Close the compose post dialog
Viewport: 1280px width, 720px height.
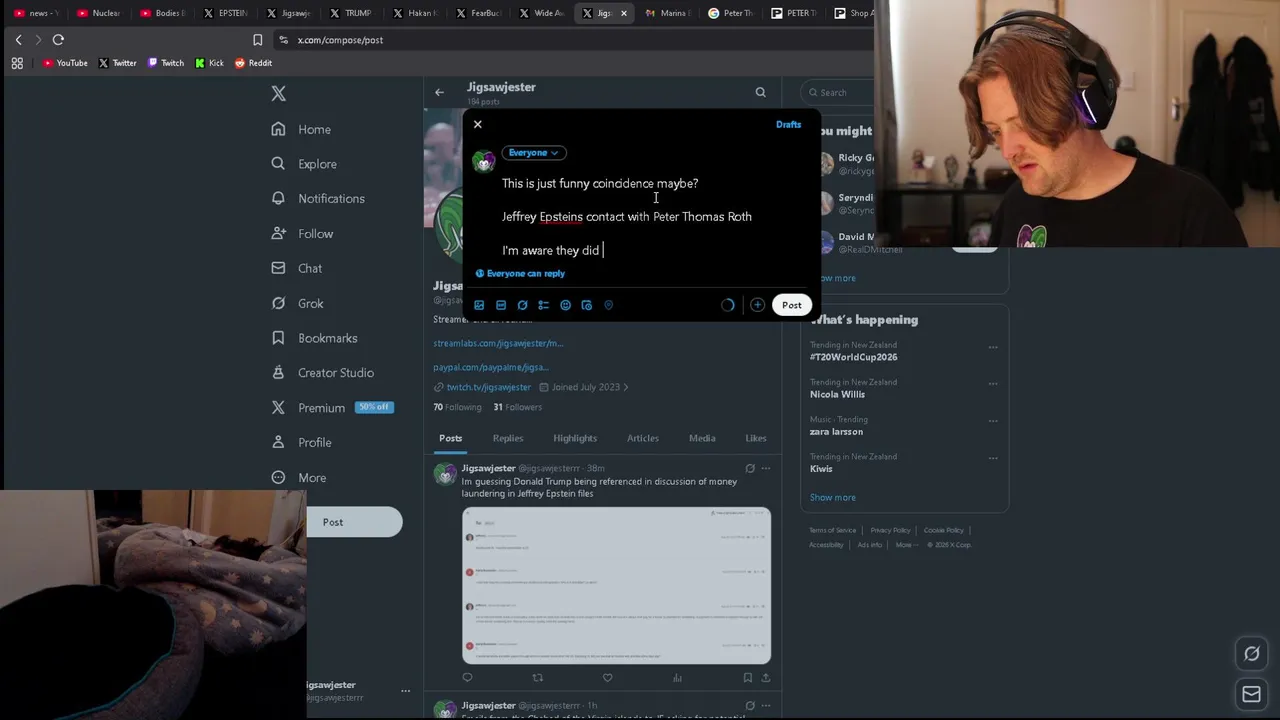coord(478,124)
